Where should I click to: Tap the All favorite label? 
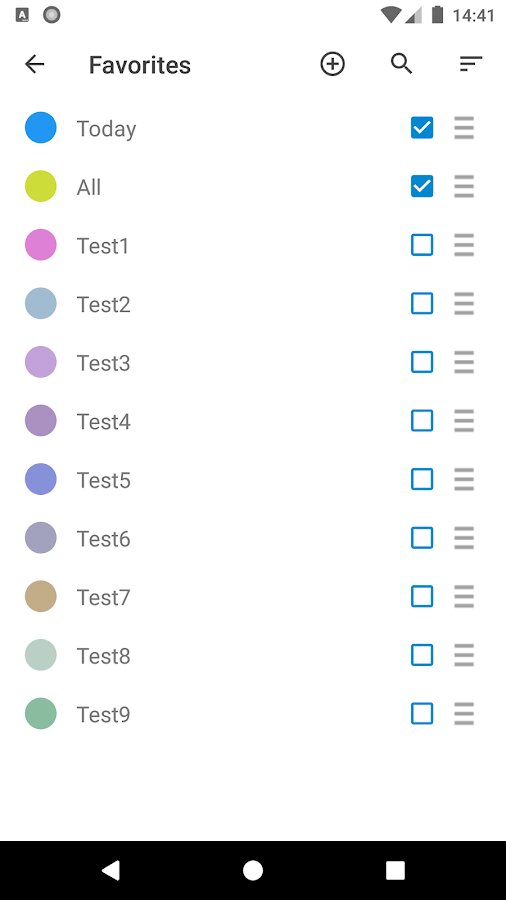89,187
